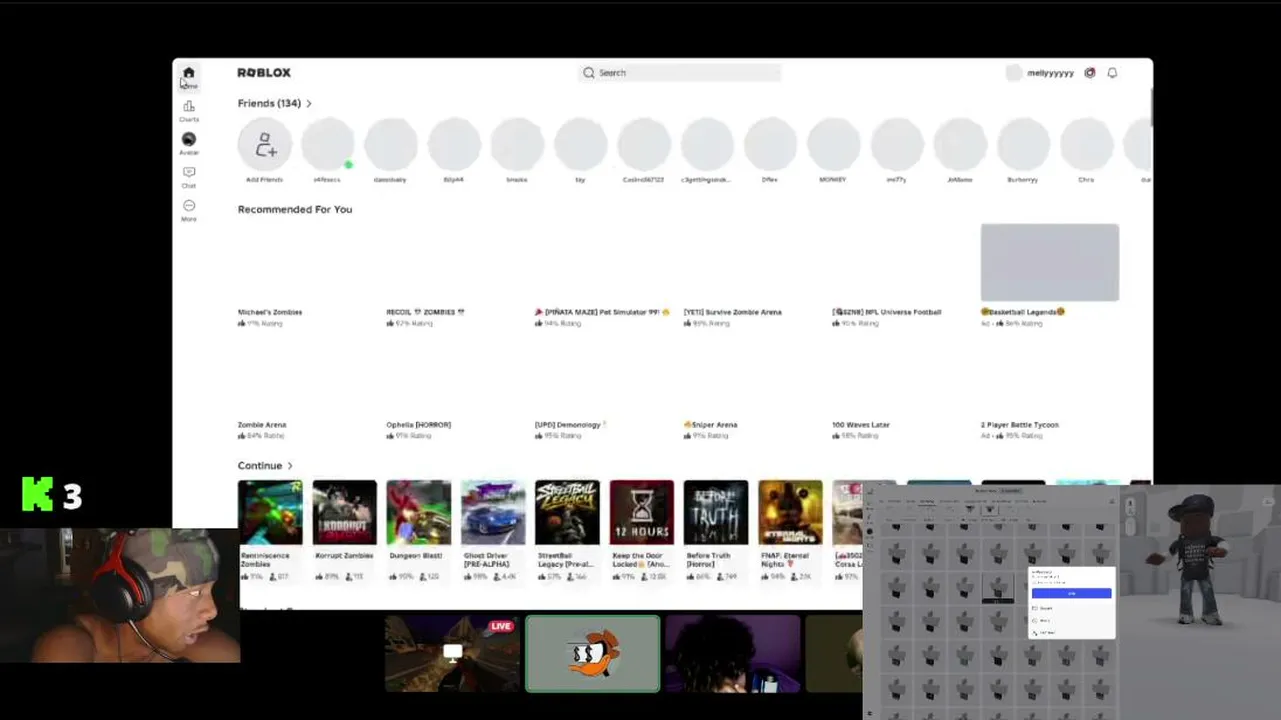Open the More menu in sidebar
The height and width of the screenshot is (720, 1281).
(x=188, y=210)
